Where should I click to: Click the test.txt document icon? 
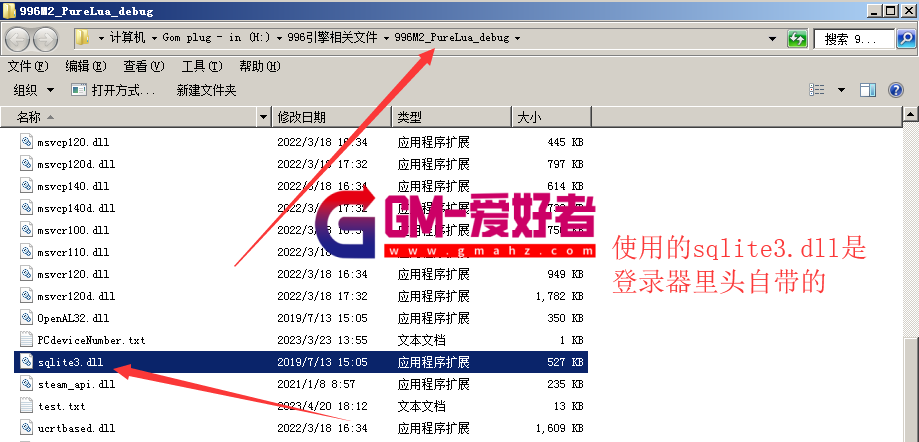tap(26, 406)
